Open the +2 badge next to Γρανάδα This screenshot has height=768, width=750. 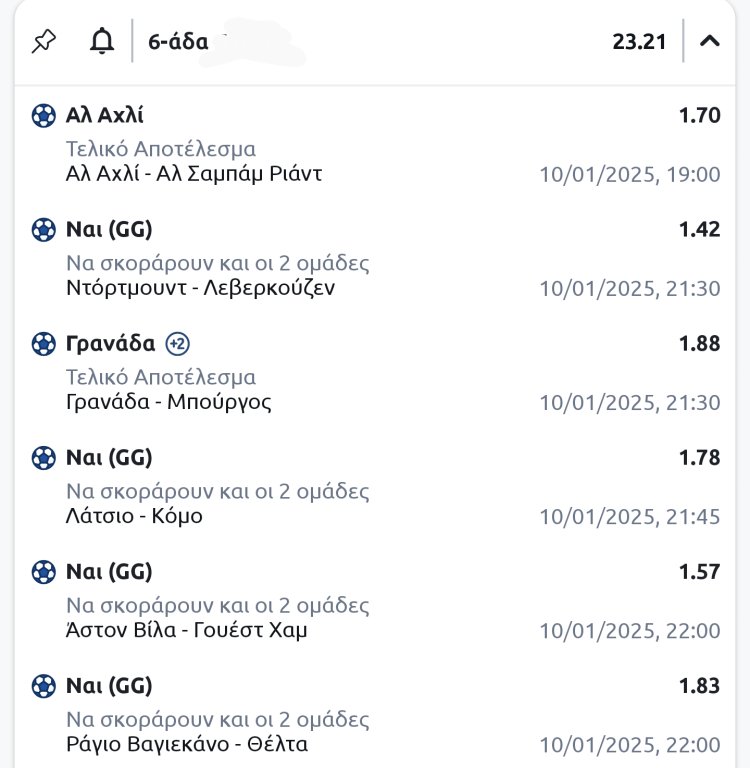click(178, 344)
